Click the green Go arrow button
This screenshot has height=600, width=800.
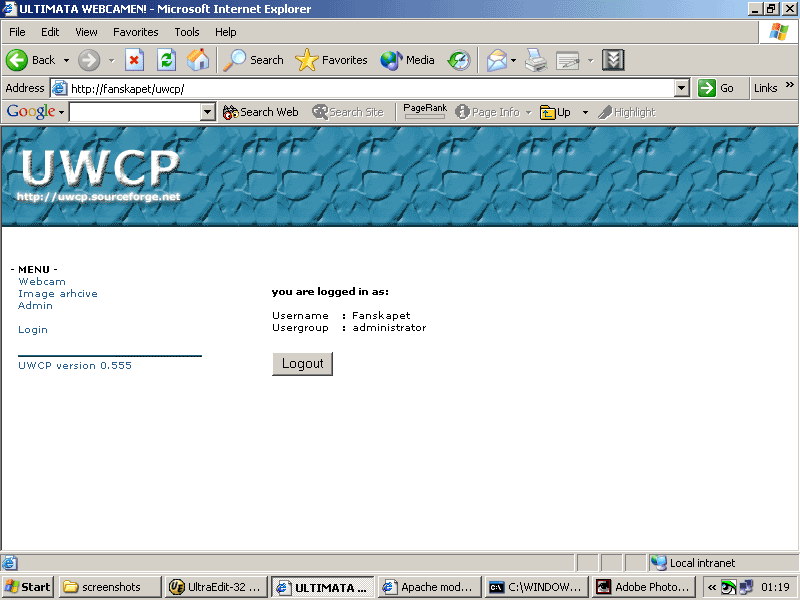coord(707,88)
